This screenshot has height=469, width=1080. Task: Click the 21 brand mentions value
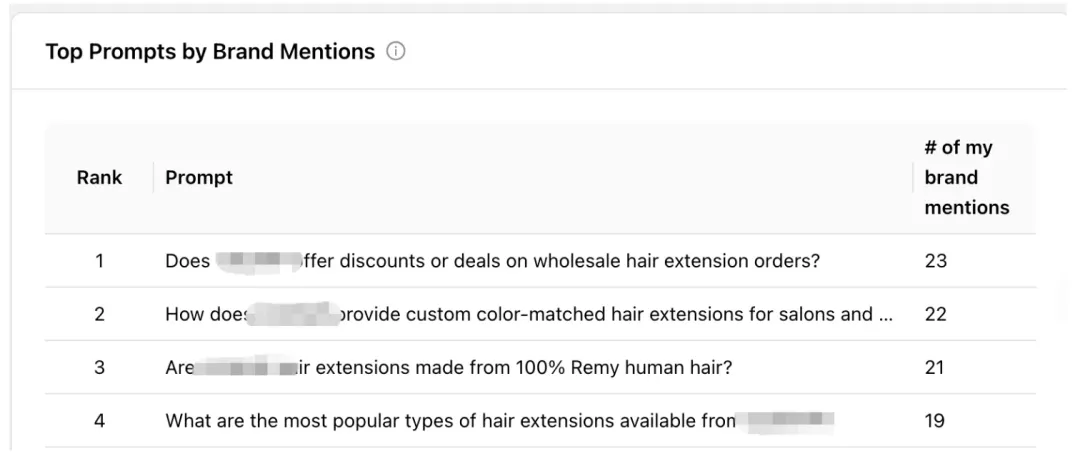[x=935, y=368]
